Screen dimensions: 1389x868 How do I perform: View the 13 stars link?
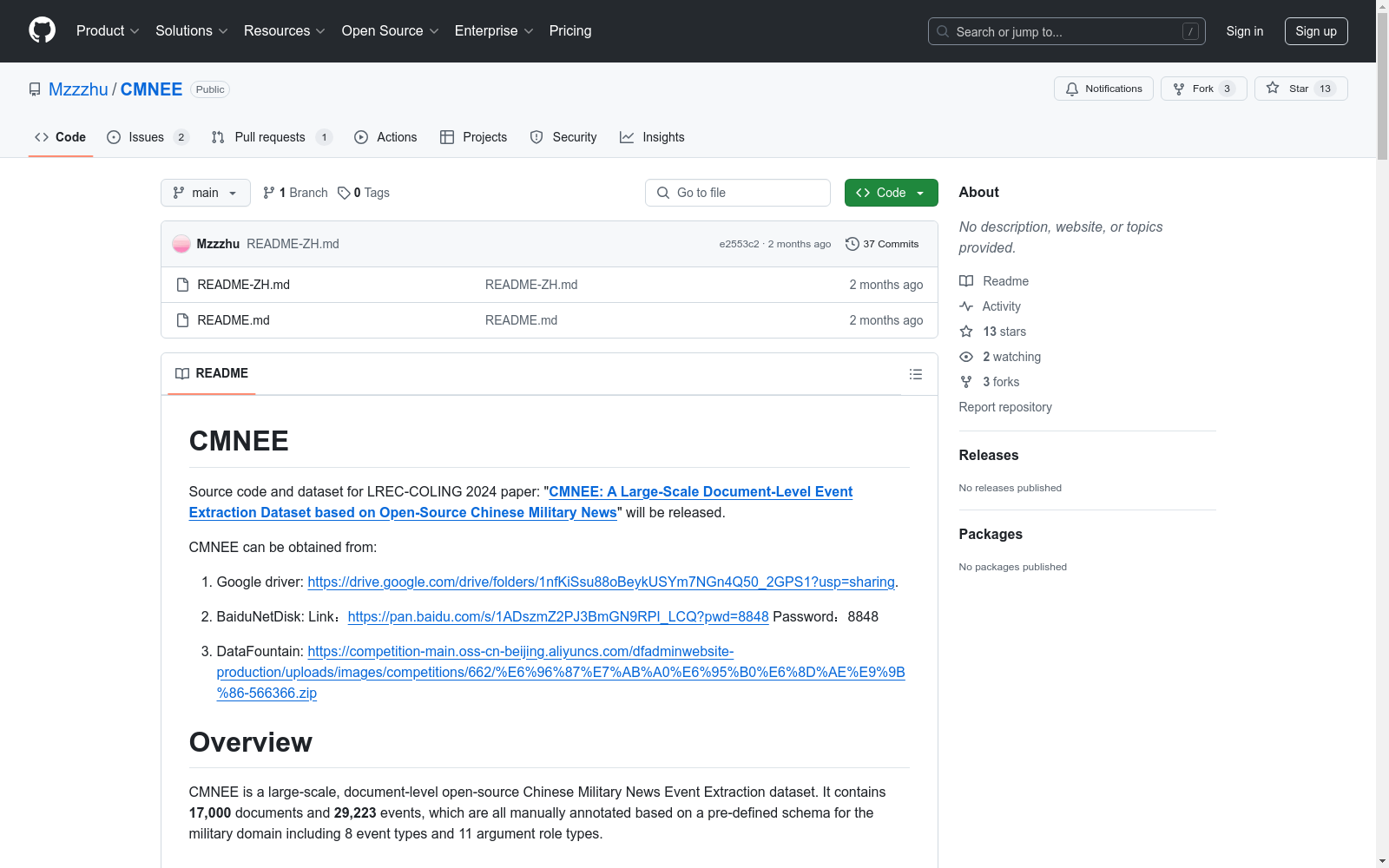click(x=993, y=332)
